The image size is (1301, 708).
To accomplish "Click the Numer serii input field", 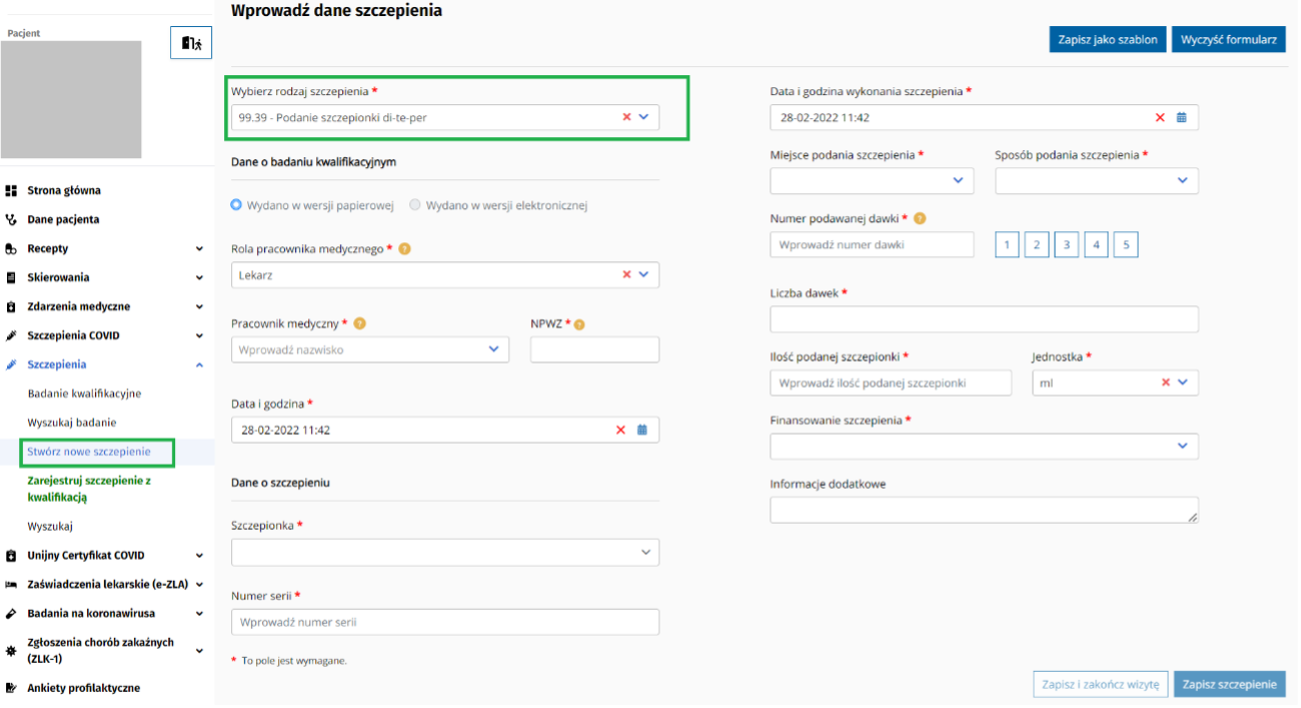I will (445, 621).
